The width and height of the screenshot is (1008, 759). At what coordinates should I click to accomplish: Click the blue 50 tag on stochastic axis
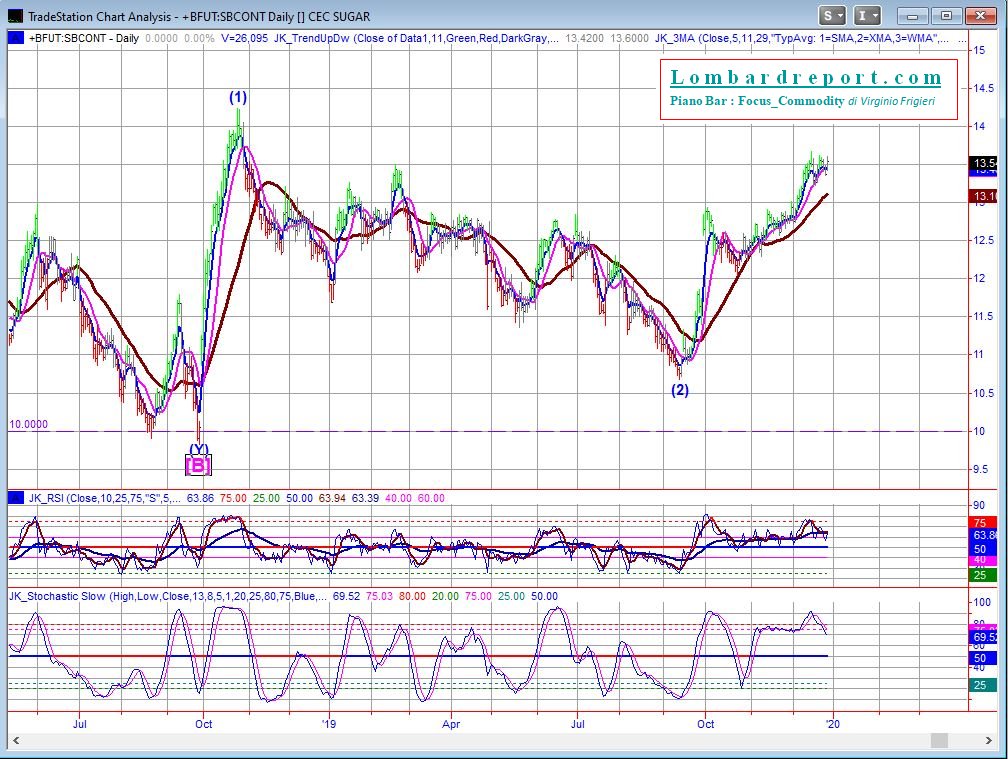(982, 657)
